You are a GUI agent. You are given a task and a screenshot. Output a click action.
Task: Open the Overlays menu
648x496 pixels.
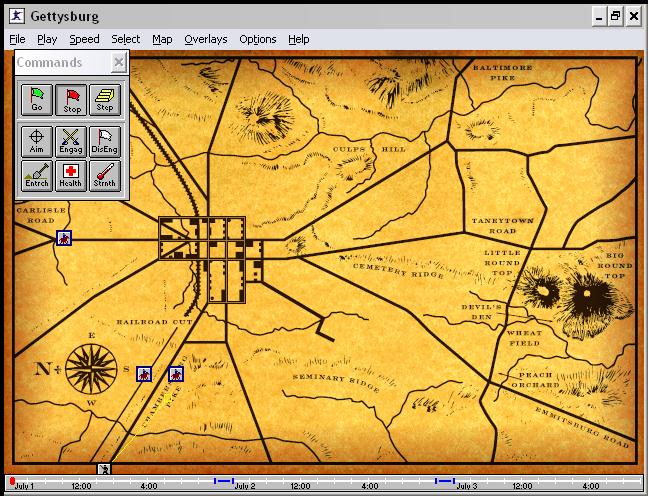pyautogui.click(x=206, y=39)
